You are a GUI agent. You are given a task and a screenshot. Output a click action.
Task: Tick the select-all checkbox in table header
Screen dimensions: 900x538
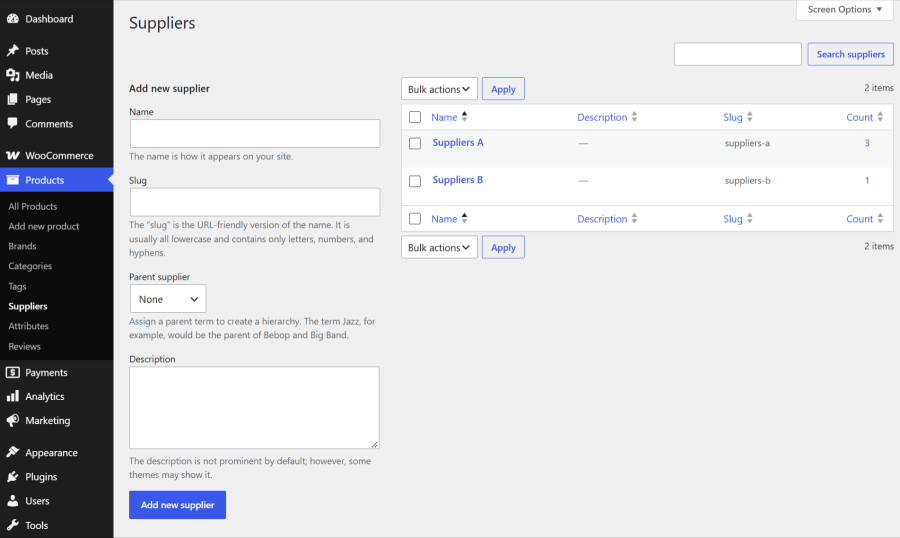pos(414,117)
